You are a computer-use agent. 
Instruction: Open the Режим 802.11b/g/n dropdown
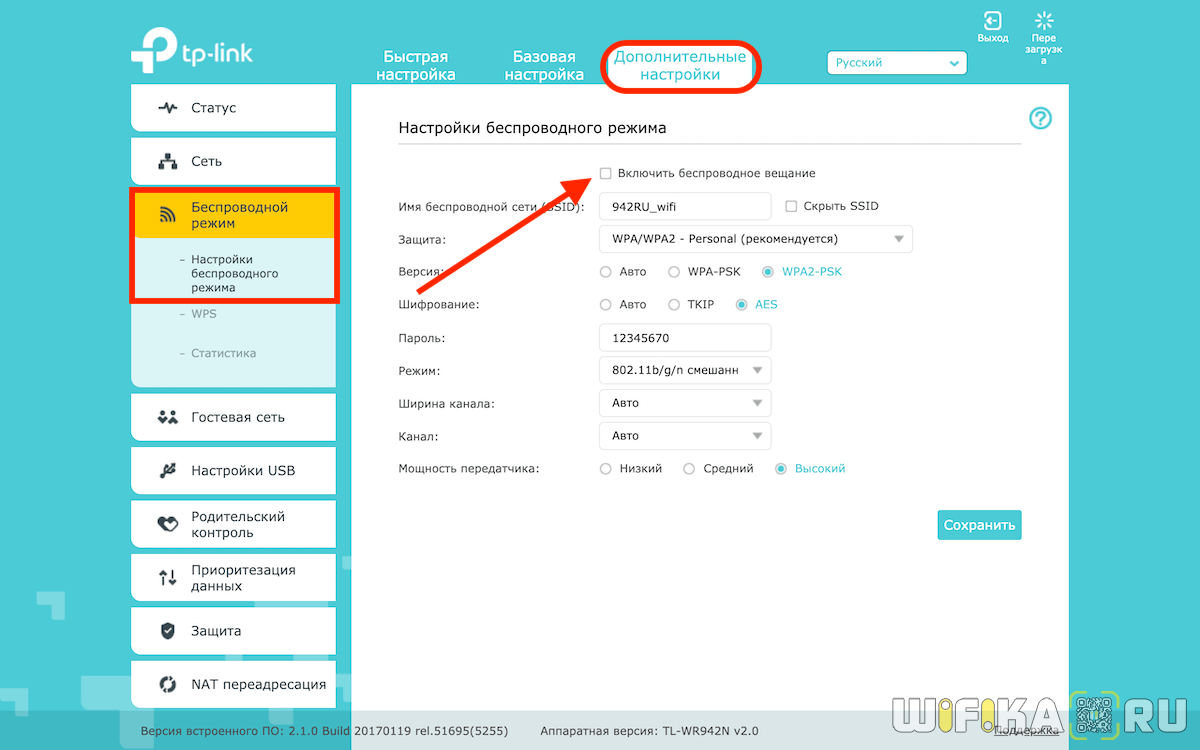pos(685,370)
